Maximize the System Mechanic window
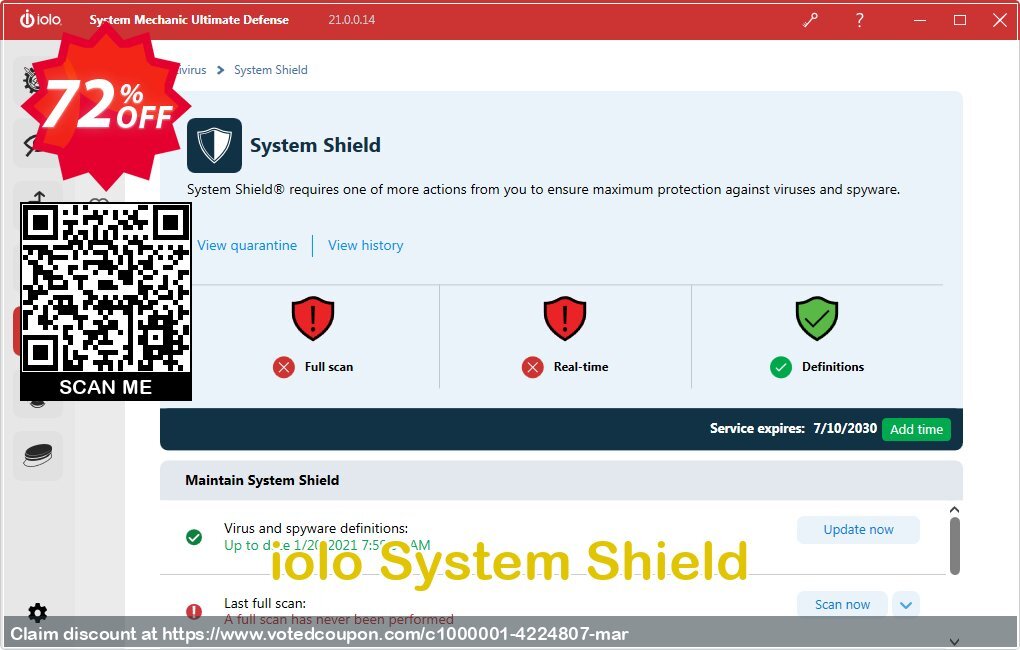This screenshot has width=1020, height=650. [960, 20]
